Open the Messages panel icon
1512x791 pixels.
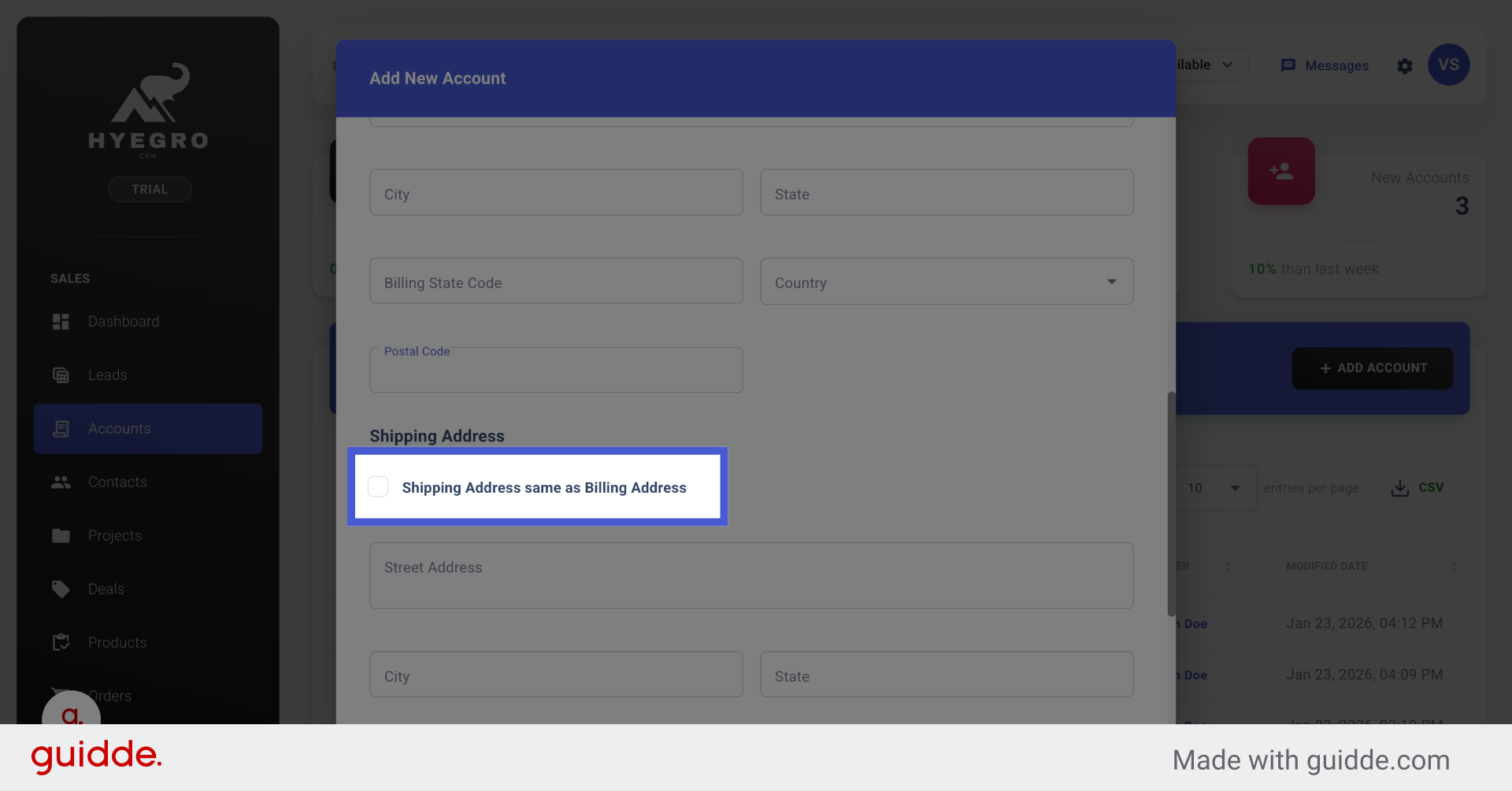[x=1289, y=65]
